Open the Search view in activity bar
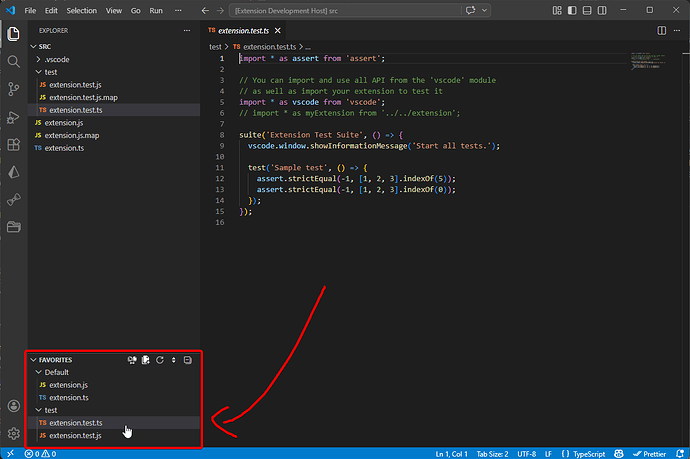 [x=14, y=61]
